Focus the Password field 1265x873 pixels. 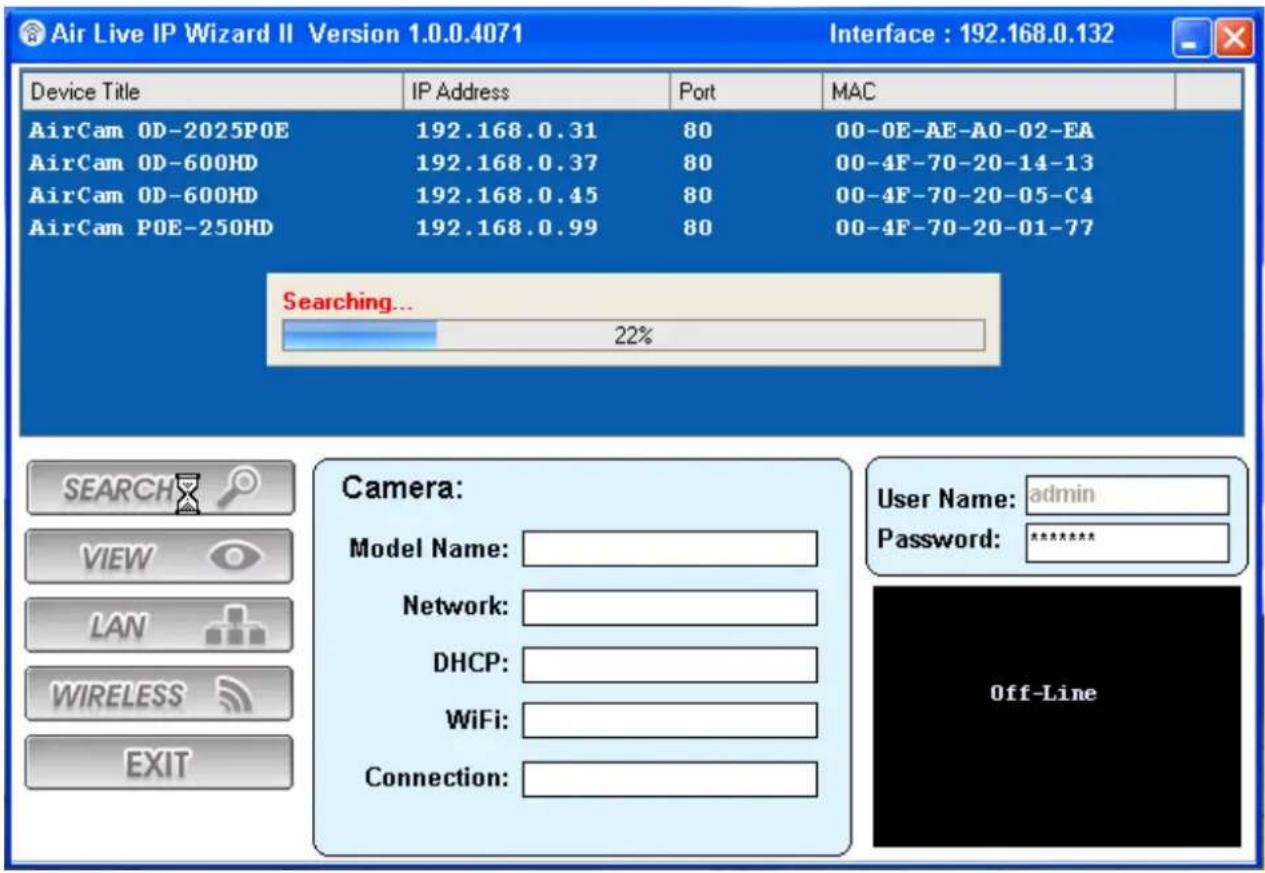coord(1127,541)
